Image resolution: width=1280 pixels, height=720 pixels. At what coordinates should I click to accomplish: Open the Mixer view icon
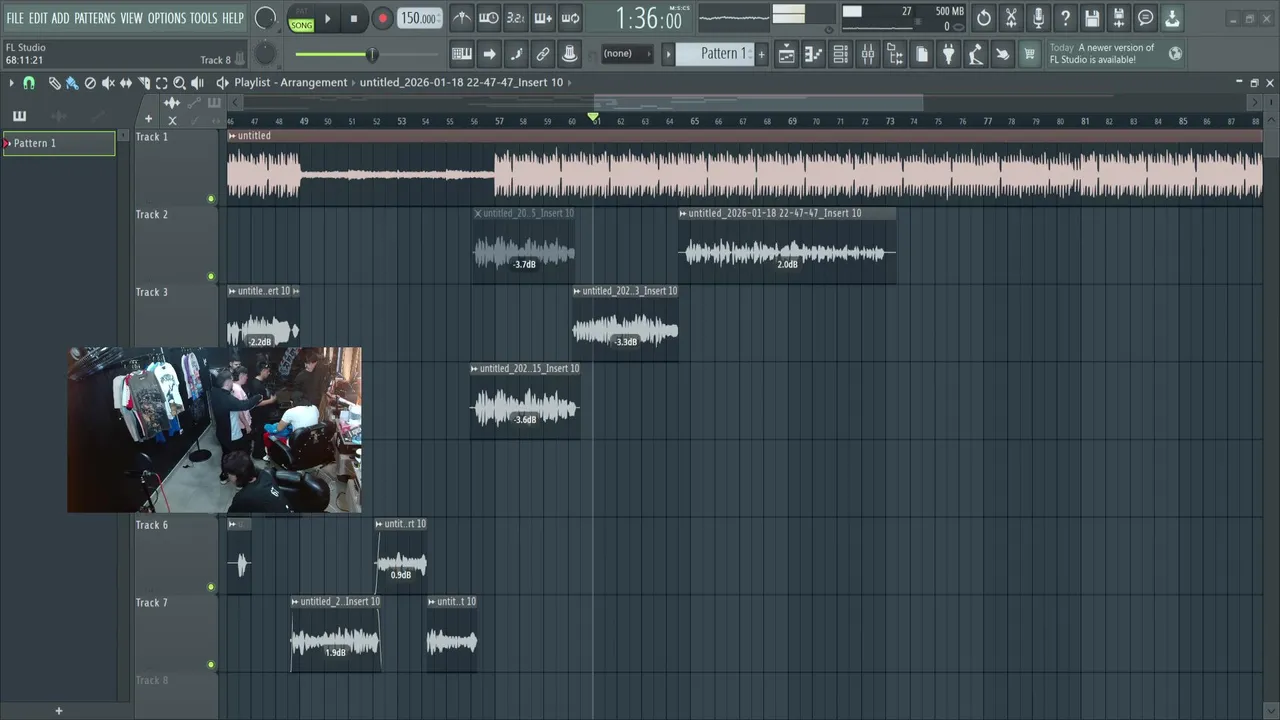pos(868,54)
